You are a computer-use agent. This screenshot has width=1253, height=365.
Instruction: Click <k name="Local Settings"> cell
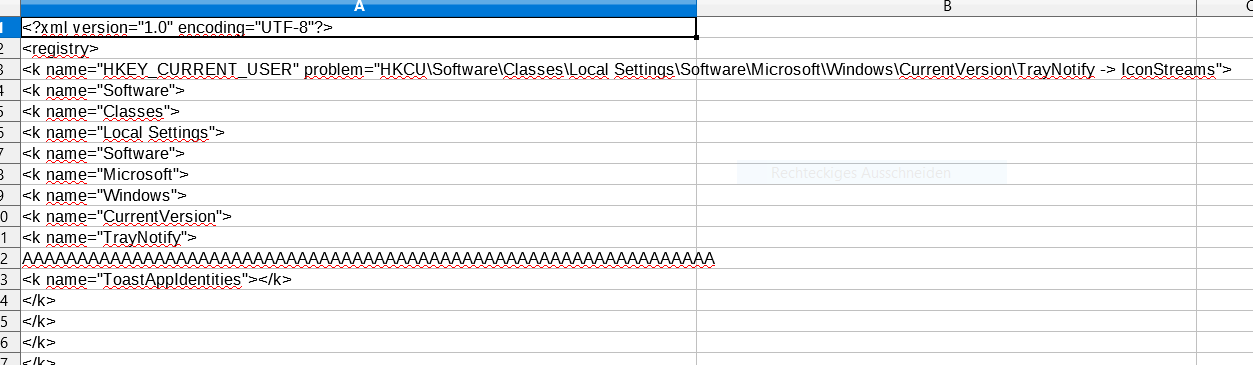pos(359,132)
